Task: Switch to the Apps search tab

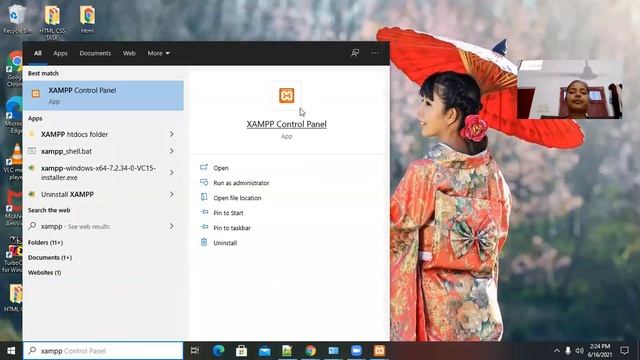Action: (60, 53)
